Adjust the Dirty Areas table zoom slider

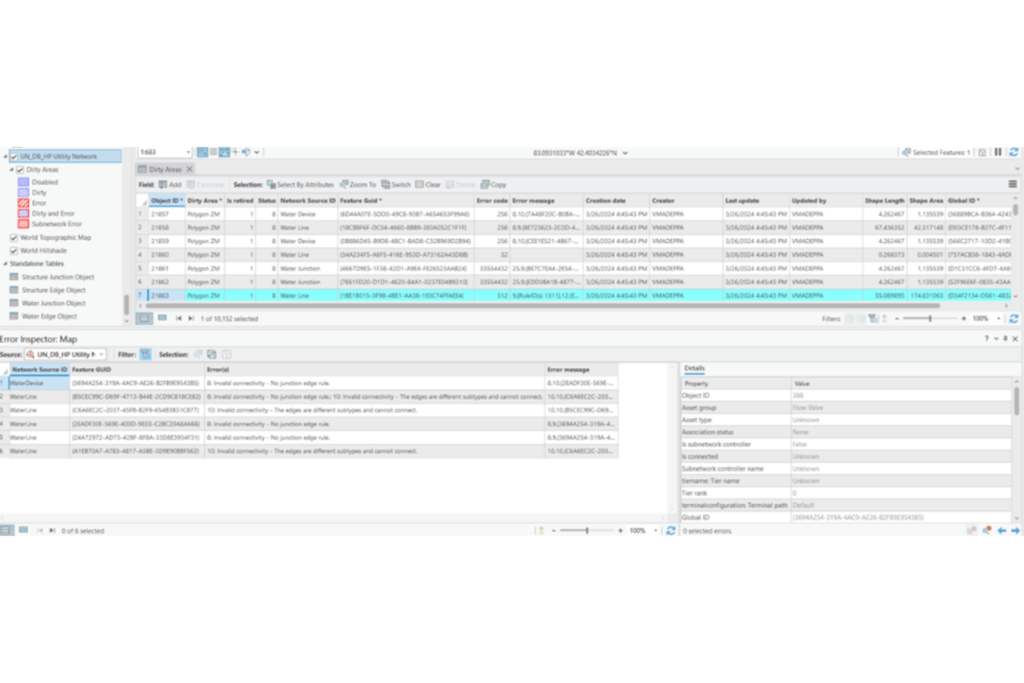click(930, 318)
